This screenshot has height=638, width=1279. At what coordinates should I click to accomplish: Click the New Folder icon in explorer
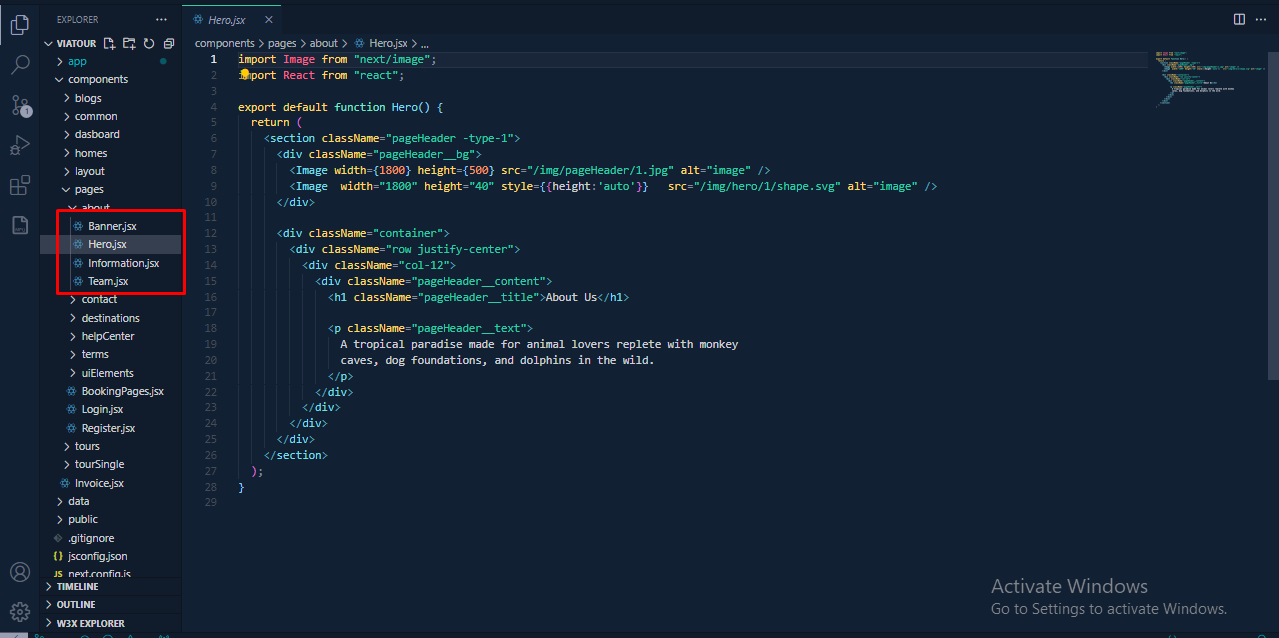(129, 44)
